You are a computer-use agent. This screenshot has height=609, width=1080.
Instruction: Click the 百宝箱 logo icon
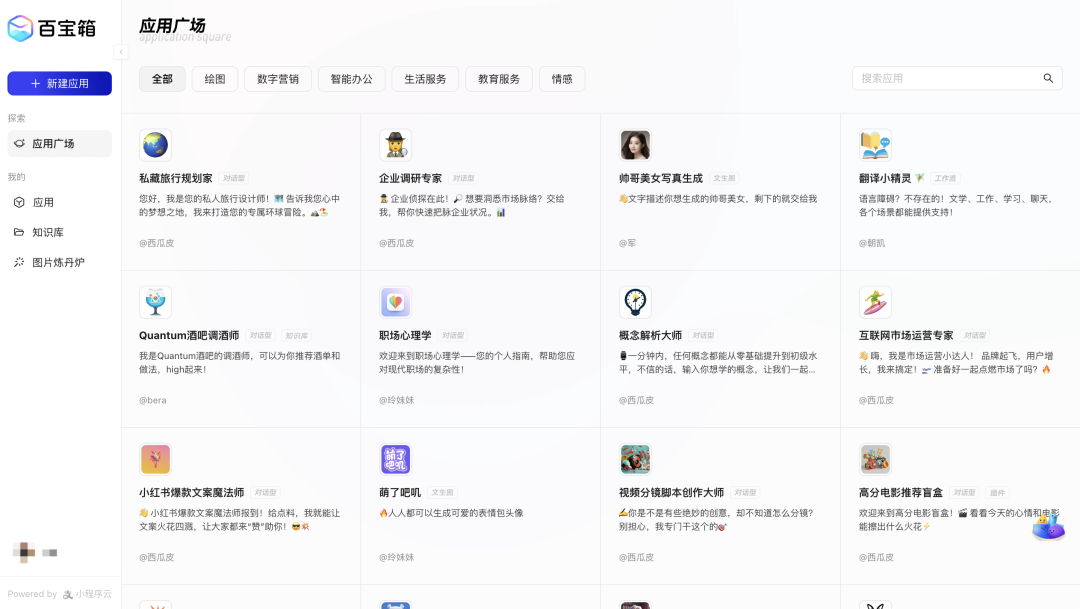tap(20, 28)
